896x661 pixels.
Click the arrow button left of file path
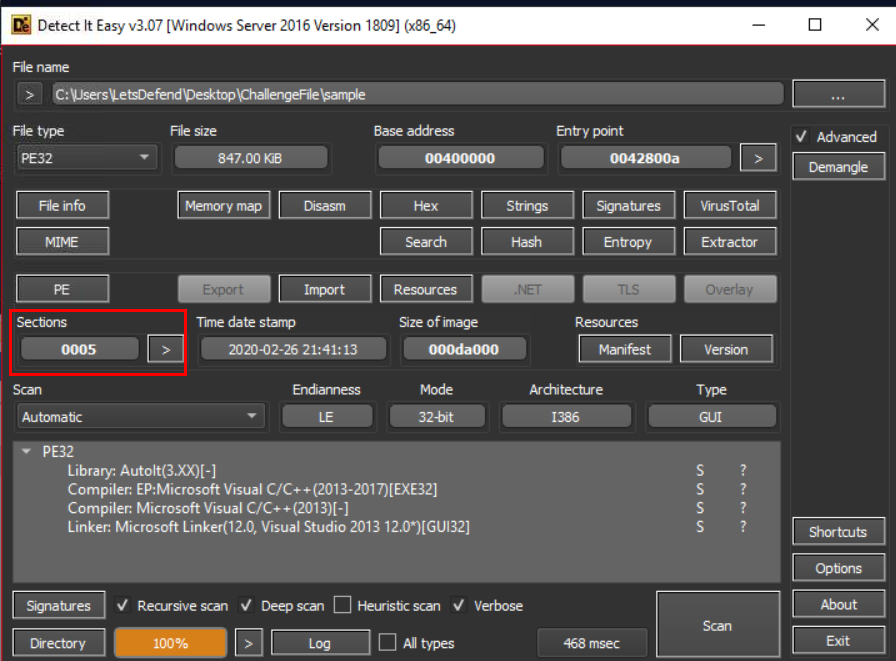click(30, 95)
